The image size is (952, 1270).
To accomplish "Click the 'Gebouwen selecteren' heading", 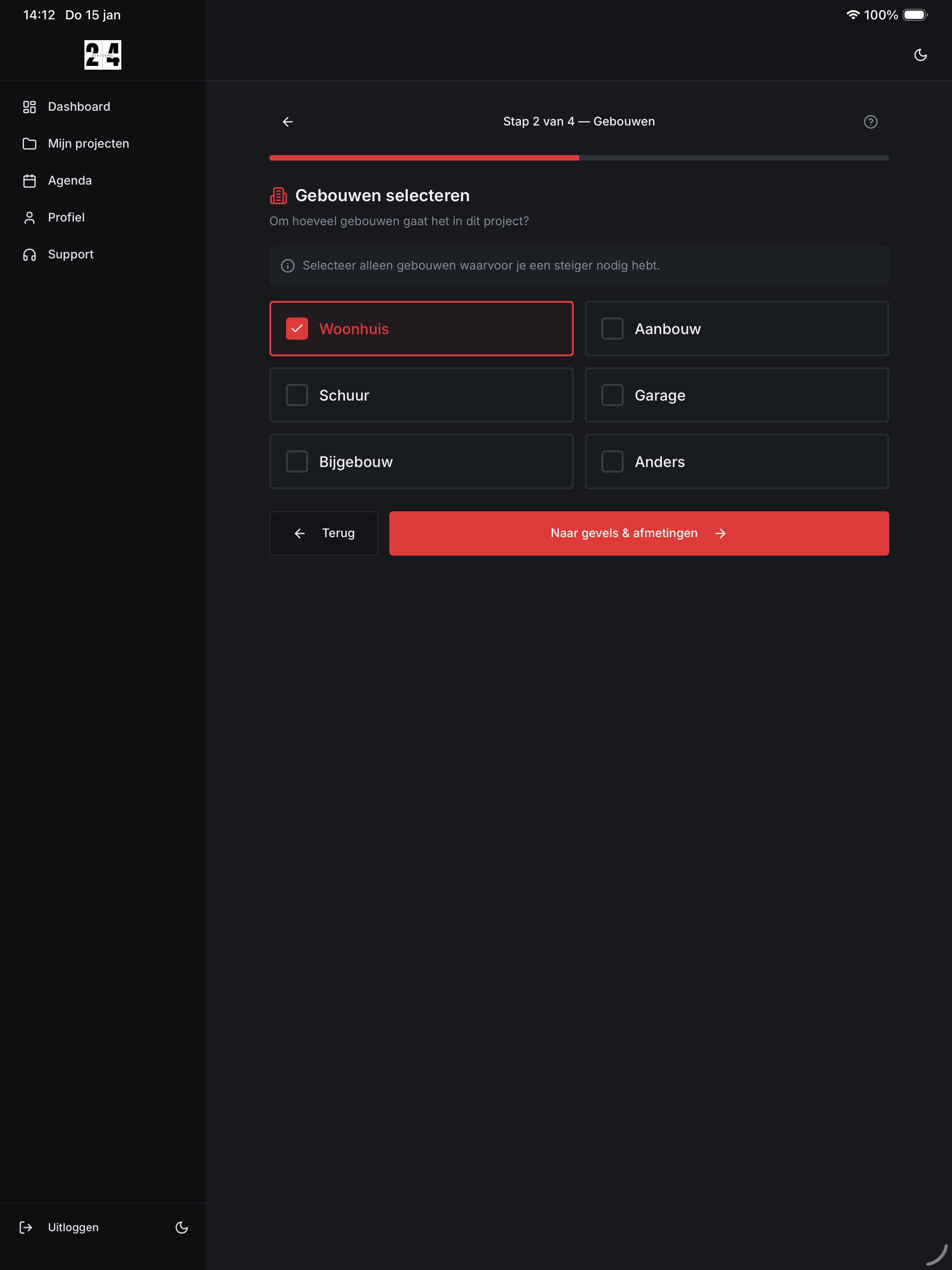I will 382,196.
